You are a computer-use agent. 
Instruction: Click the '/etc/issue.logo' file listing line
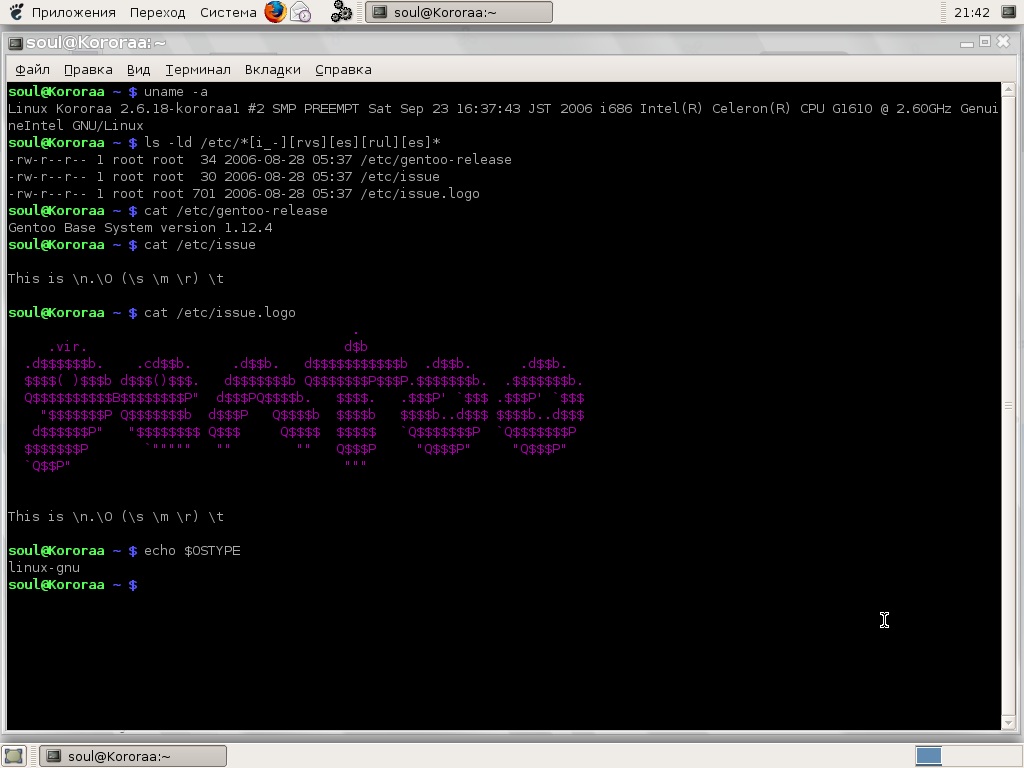(244, 193)
